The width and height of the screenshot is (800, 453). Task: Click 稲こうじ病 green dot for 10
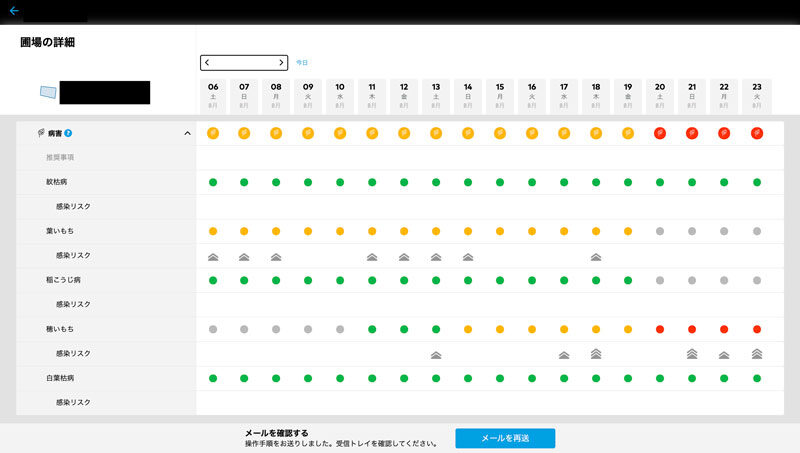click(340, 280)
